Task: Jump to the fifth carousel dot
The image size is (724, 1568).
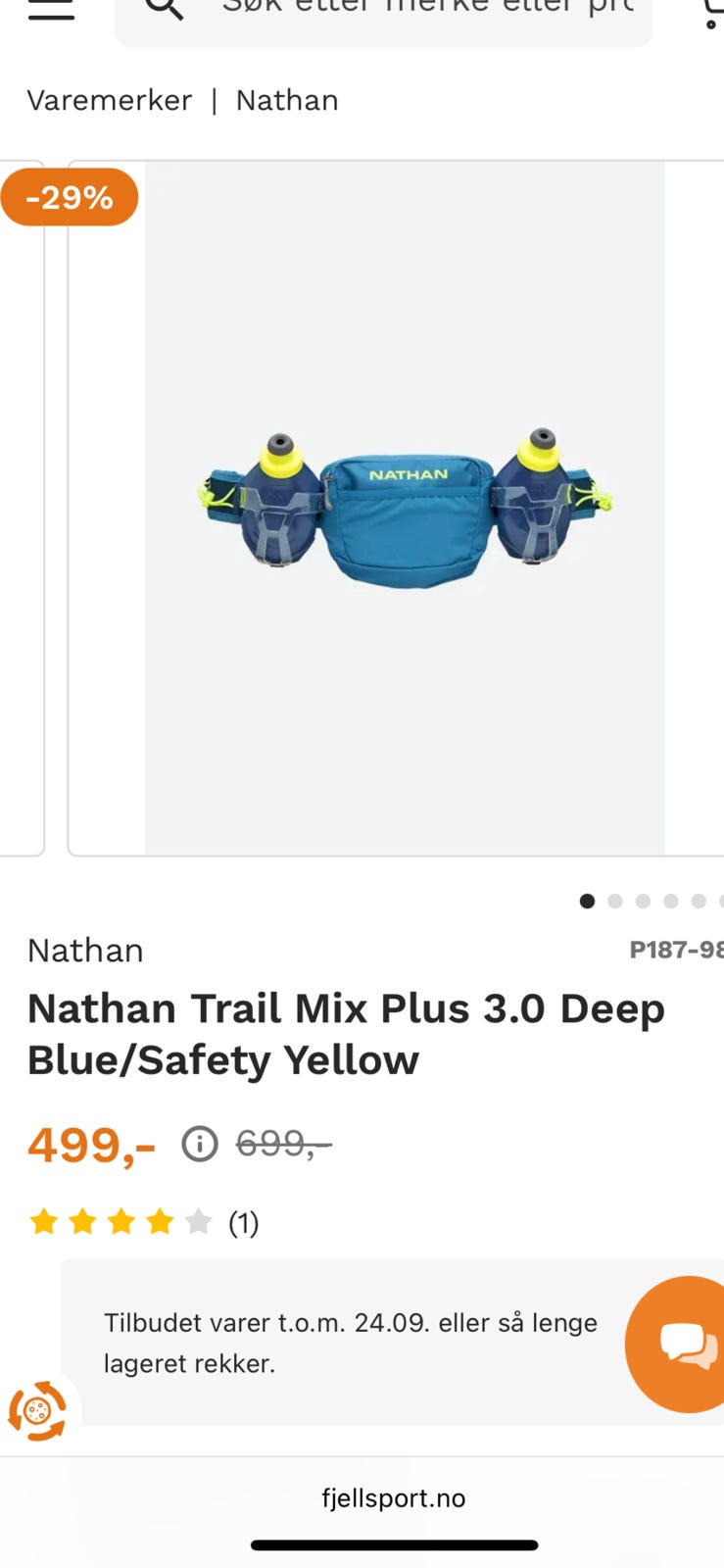Action: coord(699,901)
